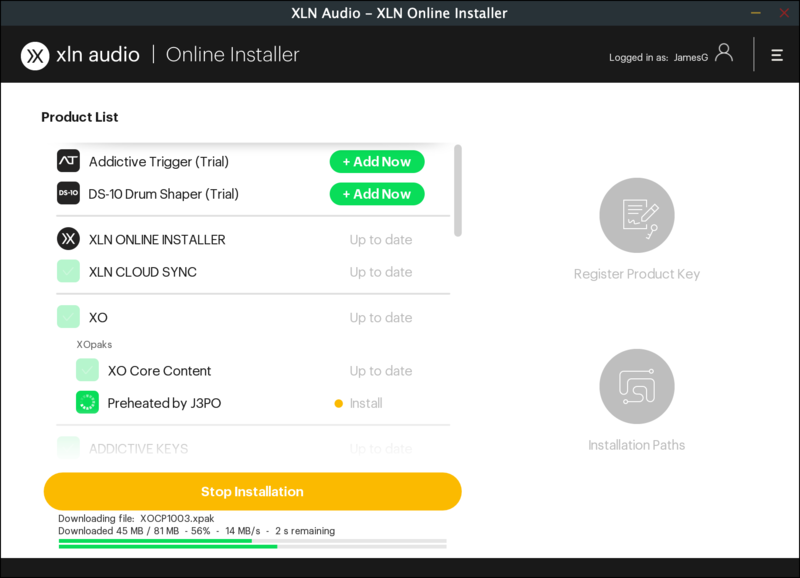The width and height of the screenshot is (800, 578).
Task: Click the XLN Online Installer row icon
Action: 68,239
